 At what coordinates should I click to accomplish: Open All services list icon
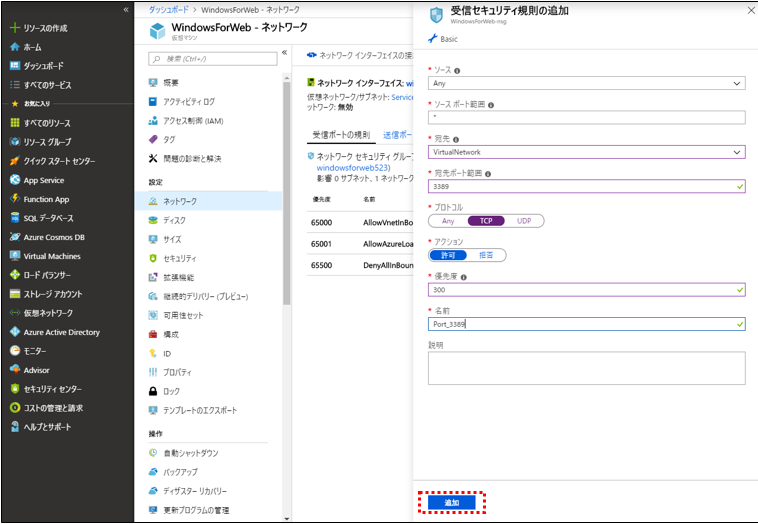[15, 85]
